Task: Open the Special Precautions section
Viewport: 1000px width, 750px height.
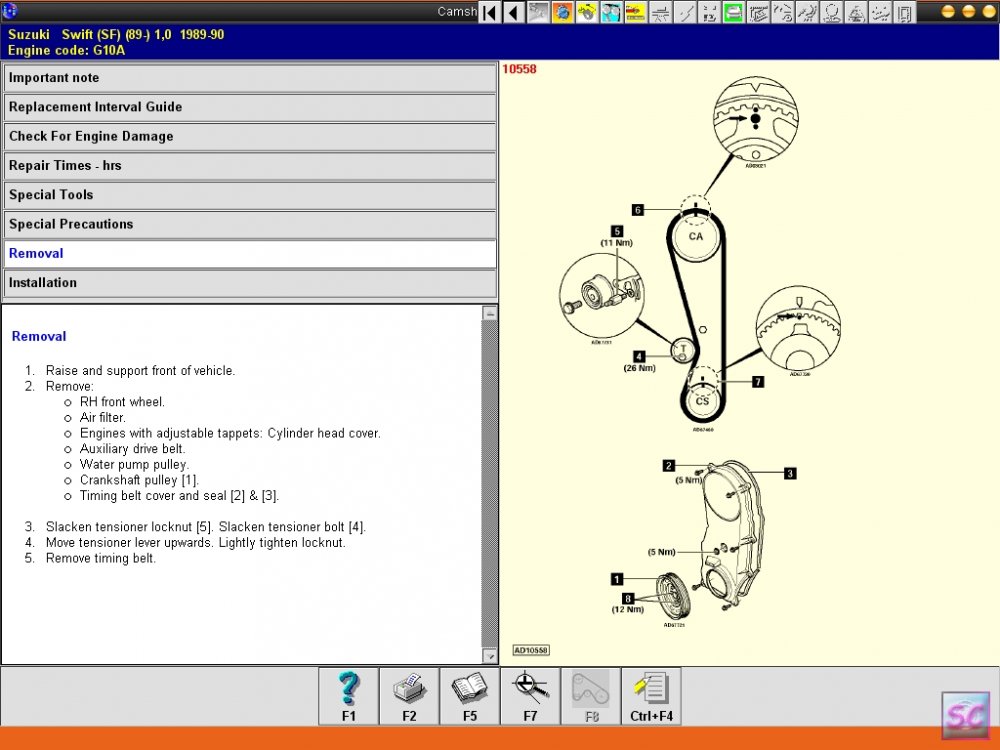Action: (x=250, y=224)
